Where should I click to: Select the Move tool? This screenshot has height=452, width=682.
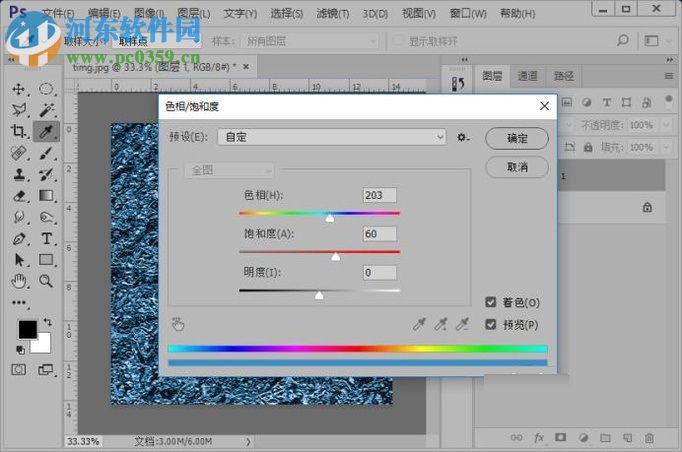pos(18,89)
